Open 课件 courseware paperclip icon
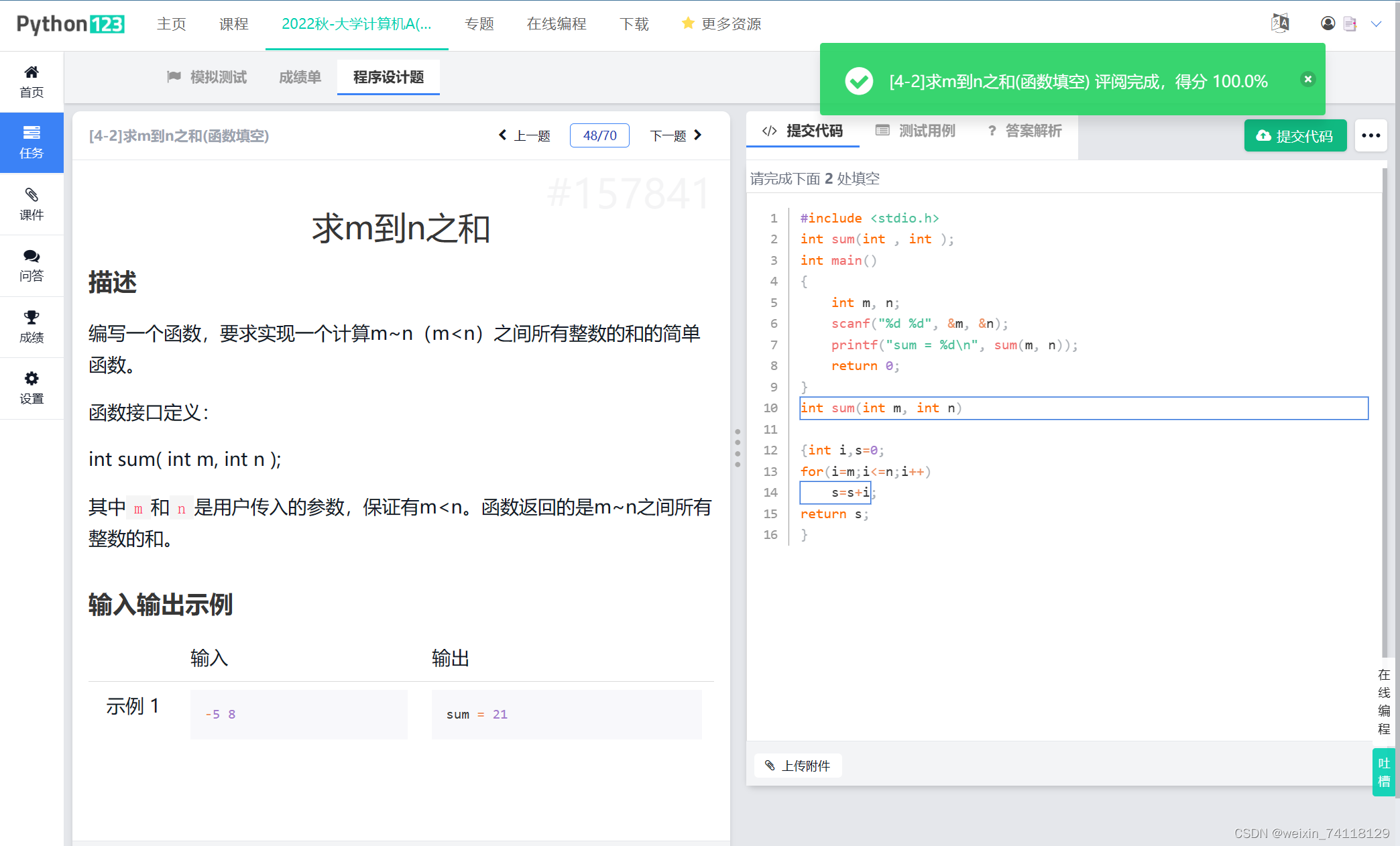This screenshot has width=1400, height=846. pos(31,203)
